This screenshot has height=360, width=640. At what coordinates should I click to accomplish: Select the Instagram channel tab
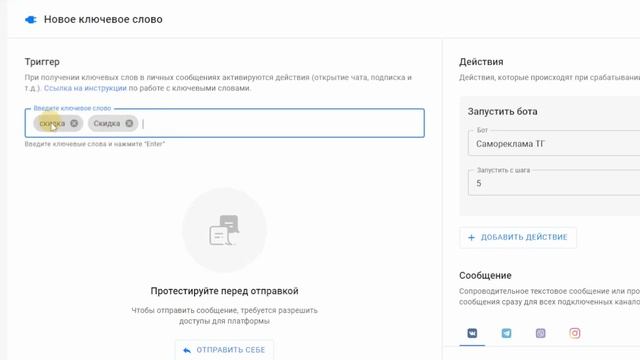click(575, 333)
